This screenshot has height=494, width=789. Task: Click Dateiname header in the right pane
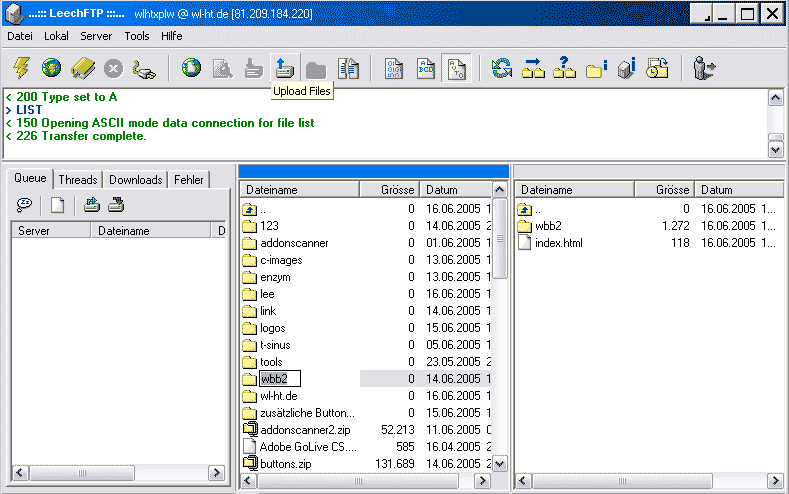pos(575,190)
